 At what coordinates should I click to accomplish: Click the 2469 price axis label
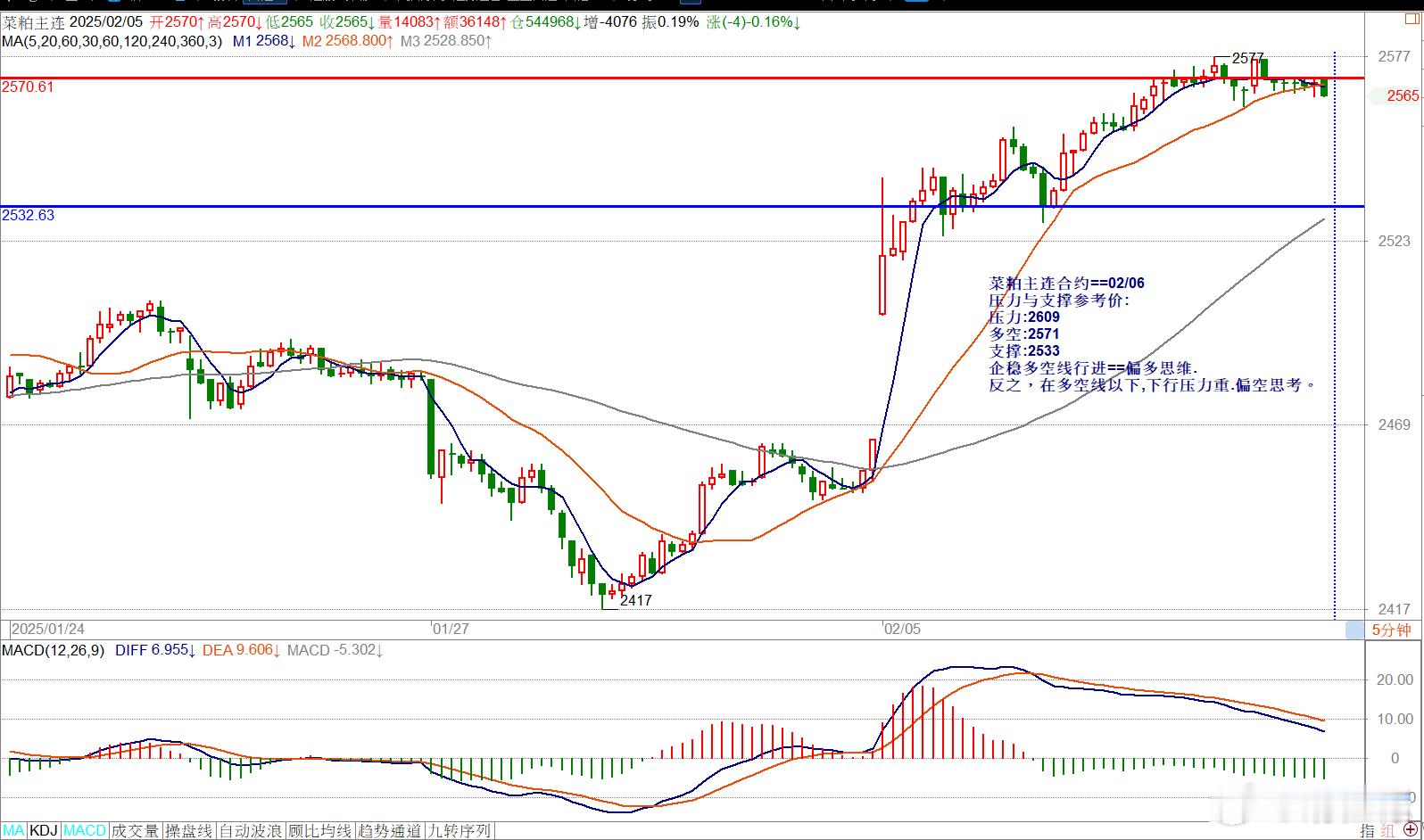click(1394, 425)
